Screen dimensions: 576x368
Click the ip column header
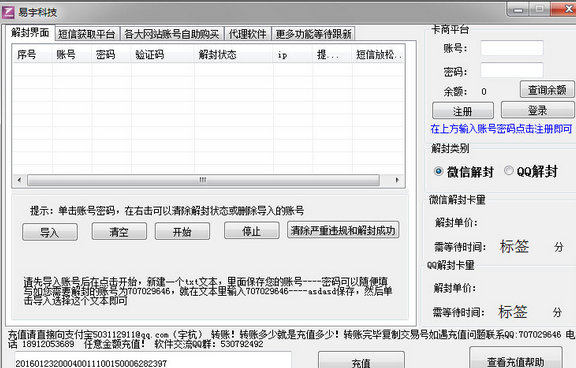pyautogui.click(x=293, y=55)
